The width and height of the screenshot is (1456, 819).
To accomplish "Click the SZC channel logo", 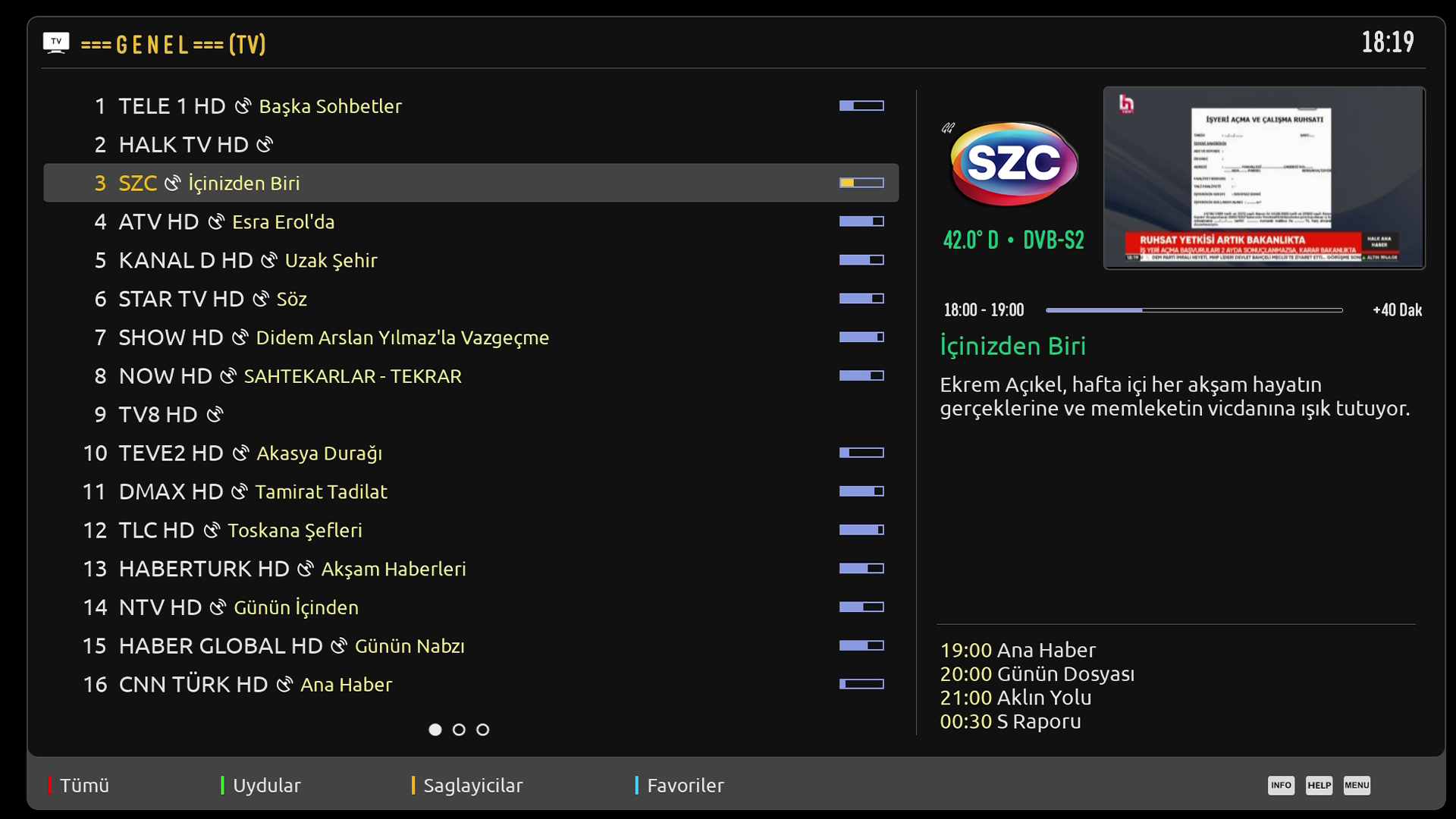I will point(1014,164).
